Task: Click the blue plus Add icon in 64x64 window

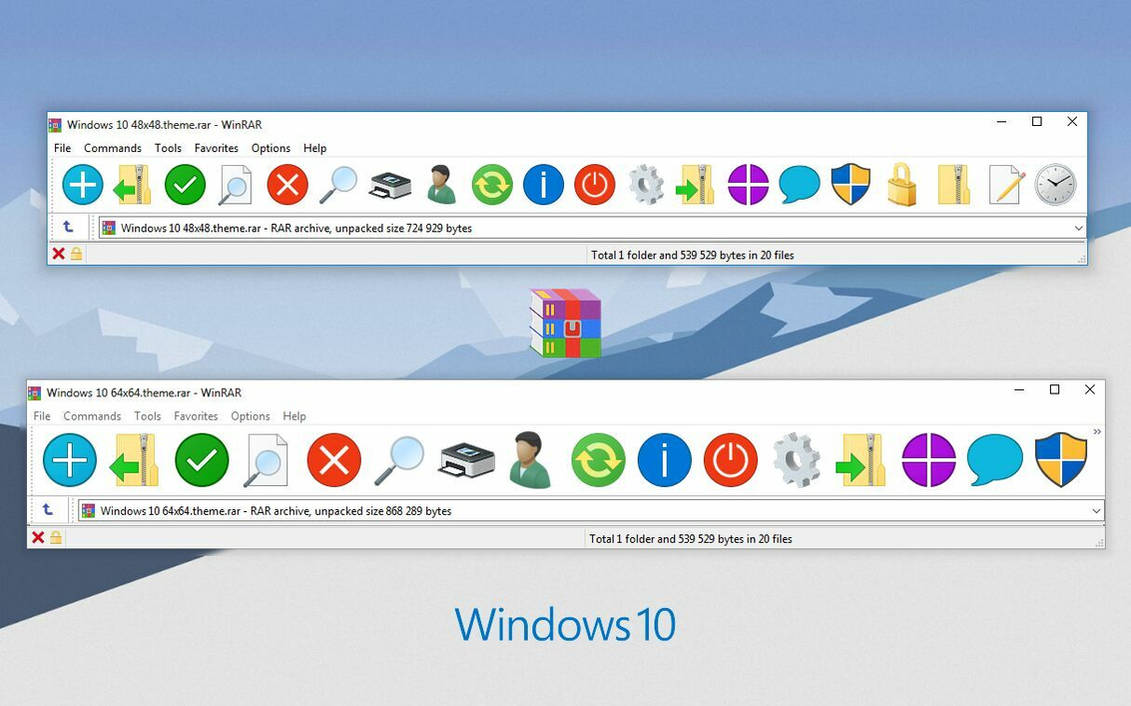Action: point(69,460)
